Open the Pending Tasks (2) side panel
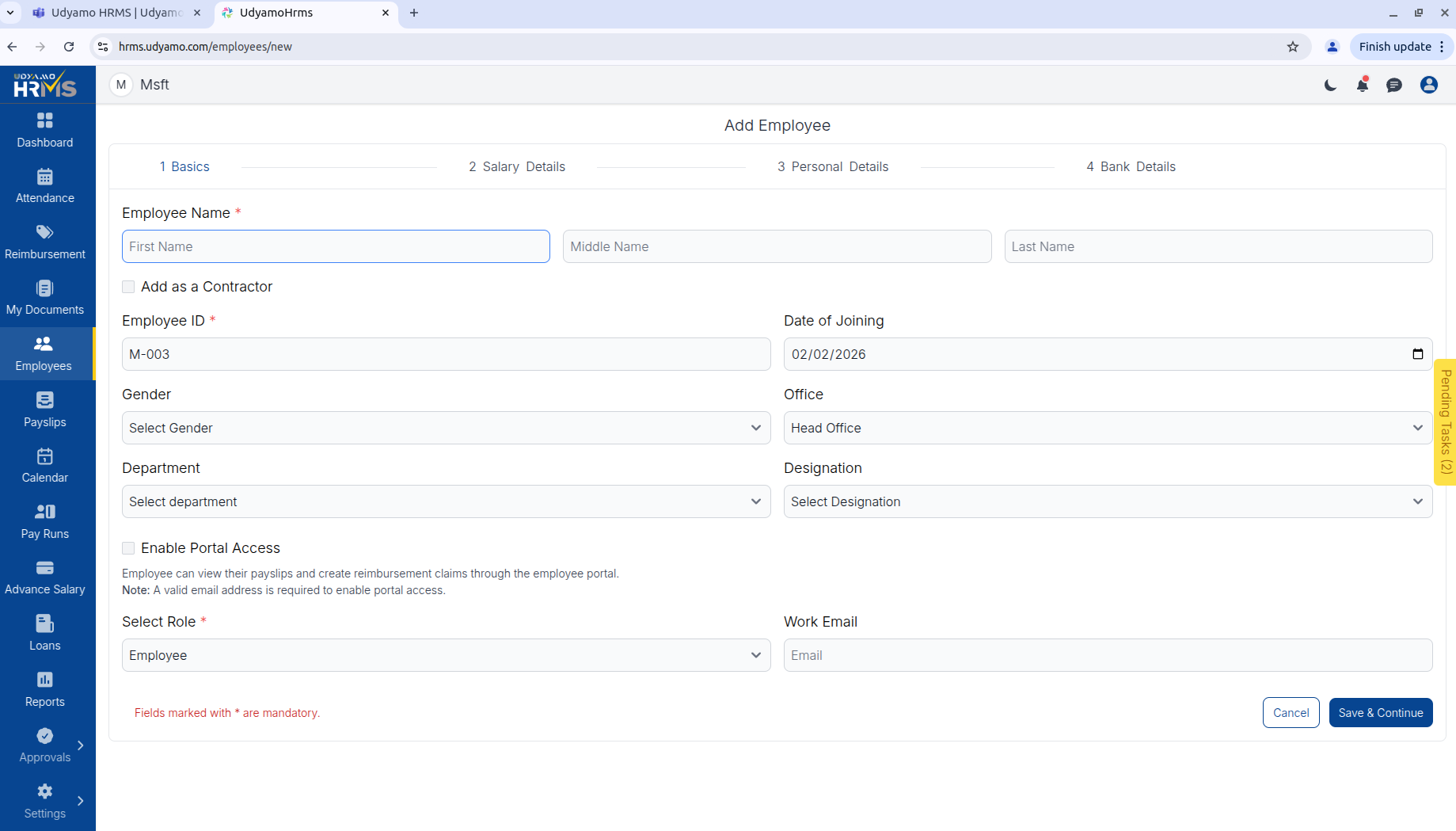The width and height of the screenshot is (1456, 831). [x=1446, y=421]
